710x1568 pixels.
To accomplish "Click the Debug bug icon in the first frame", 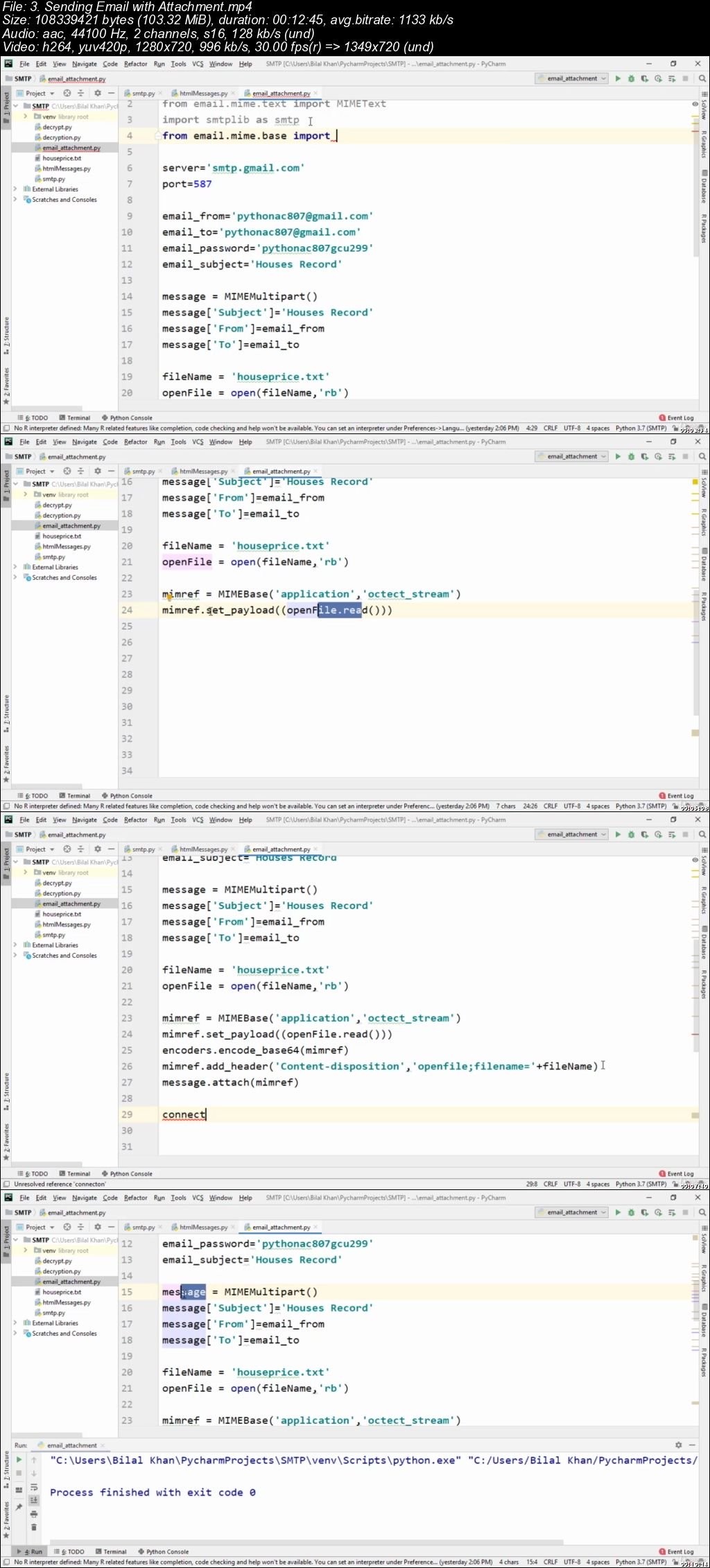I will click(631, 78).
